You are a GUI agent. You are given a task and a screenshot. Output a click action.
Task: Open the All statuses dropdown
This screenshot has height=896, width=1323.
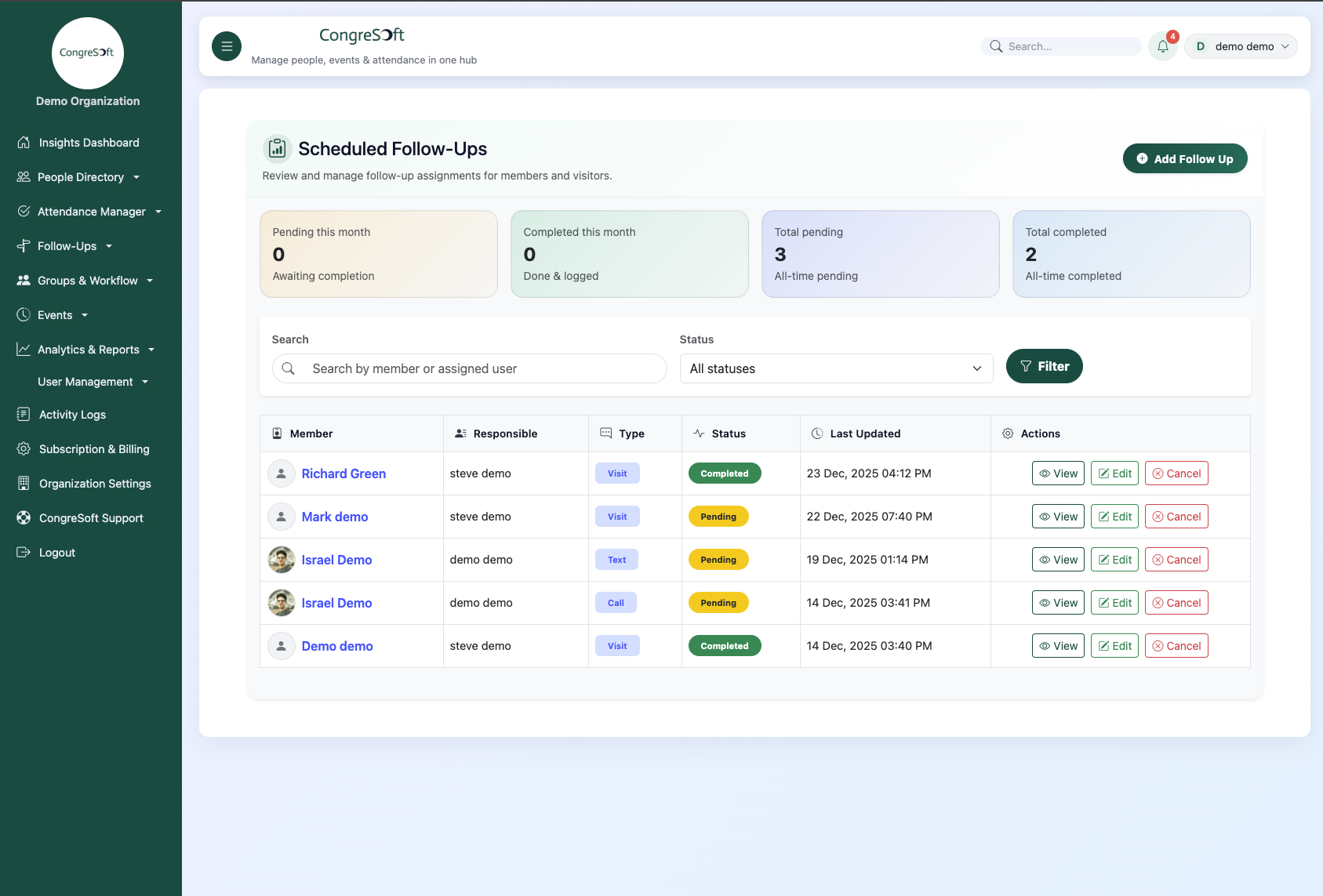(835, 368)
